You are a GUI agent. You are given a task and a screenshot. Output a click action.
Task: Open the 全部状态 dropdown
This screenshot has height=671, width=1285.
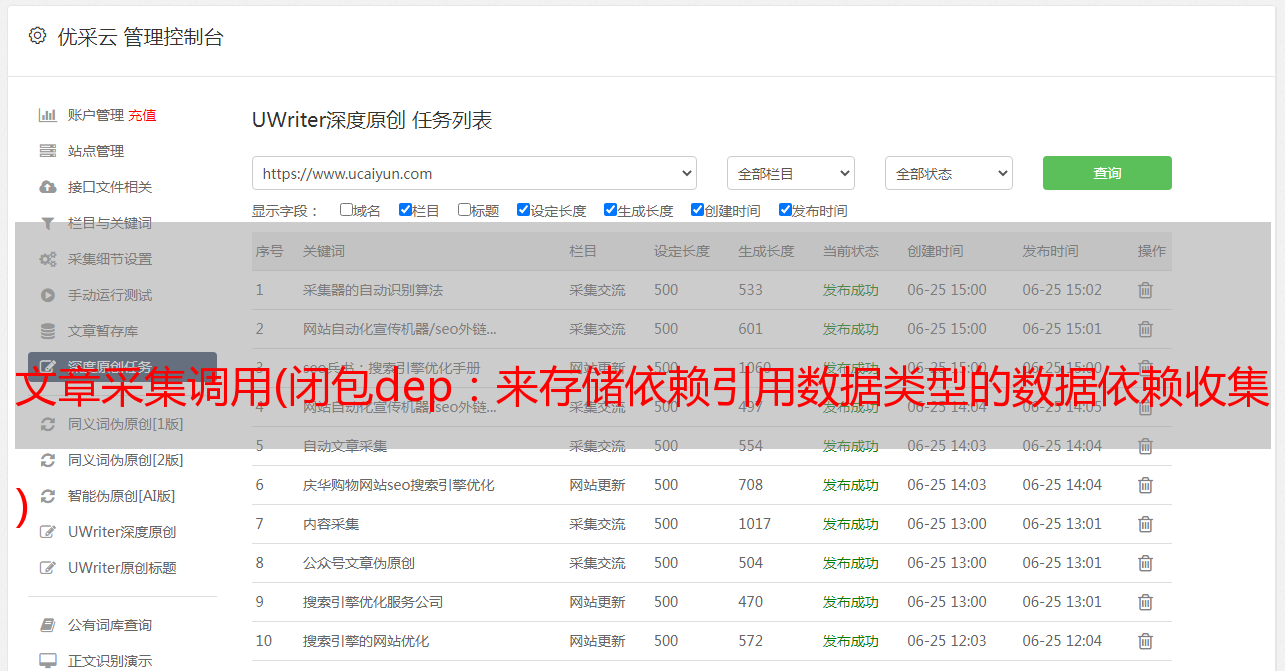[x=949, y=173]
